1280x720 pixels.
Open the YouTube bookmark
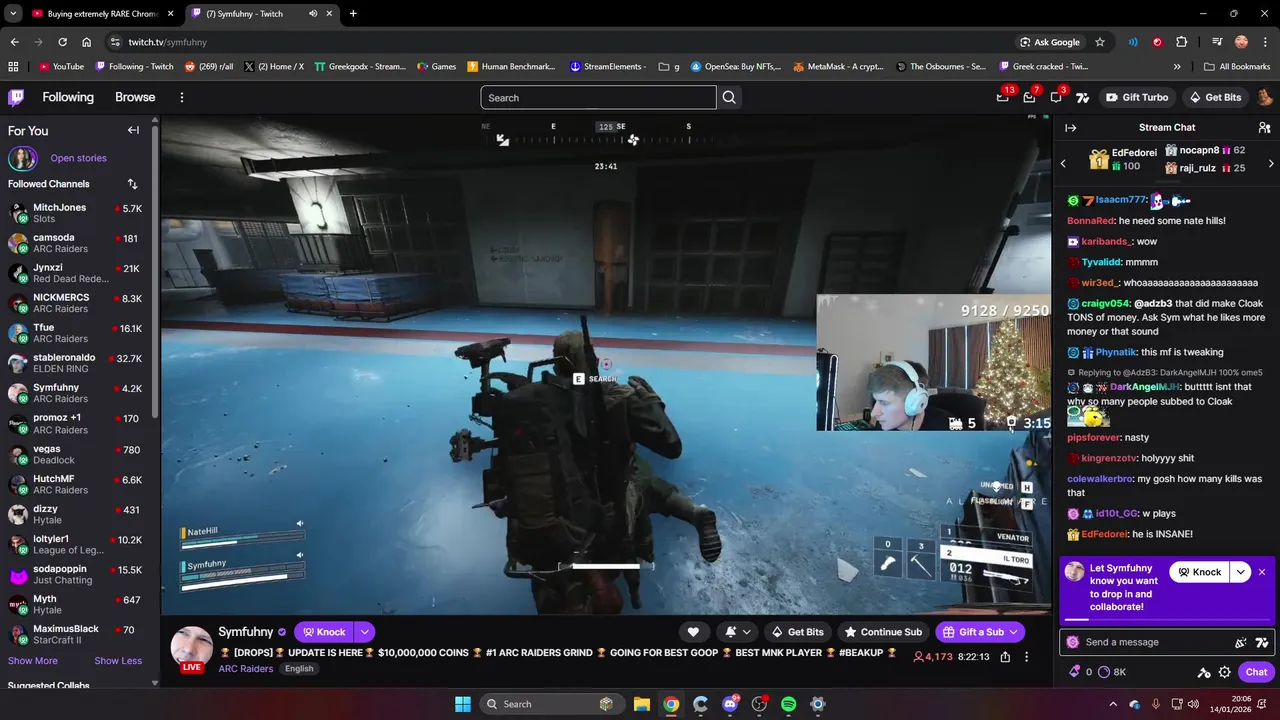click(x=61, y=67)
